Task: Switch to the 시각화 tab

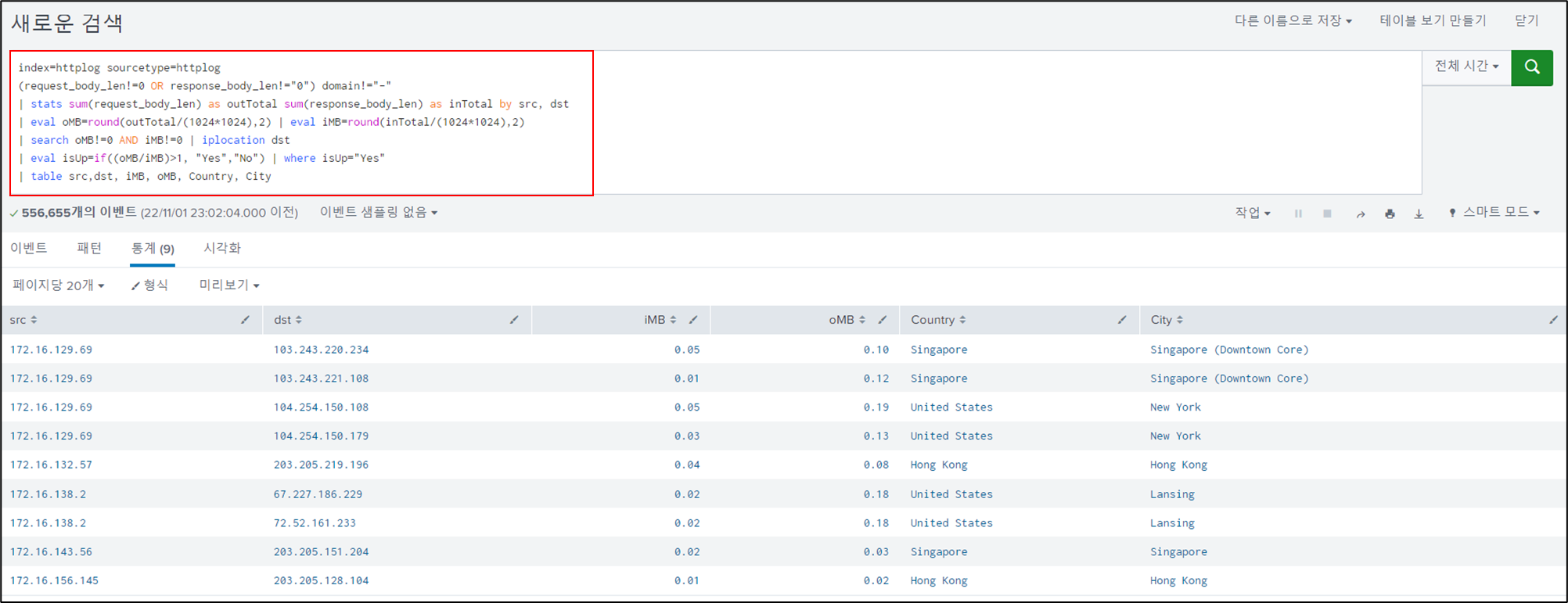Action: (x=222, y=249)
